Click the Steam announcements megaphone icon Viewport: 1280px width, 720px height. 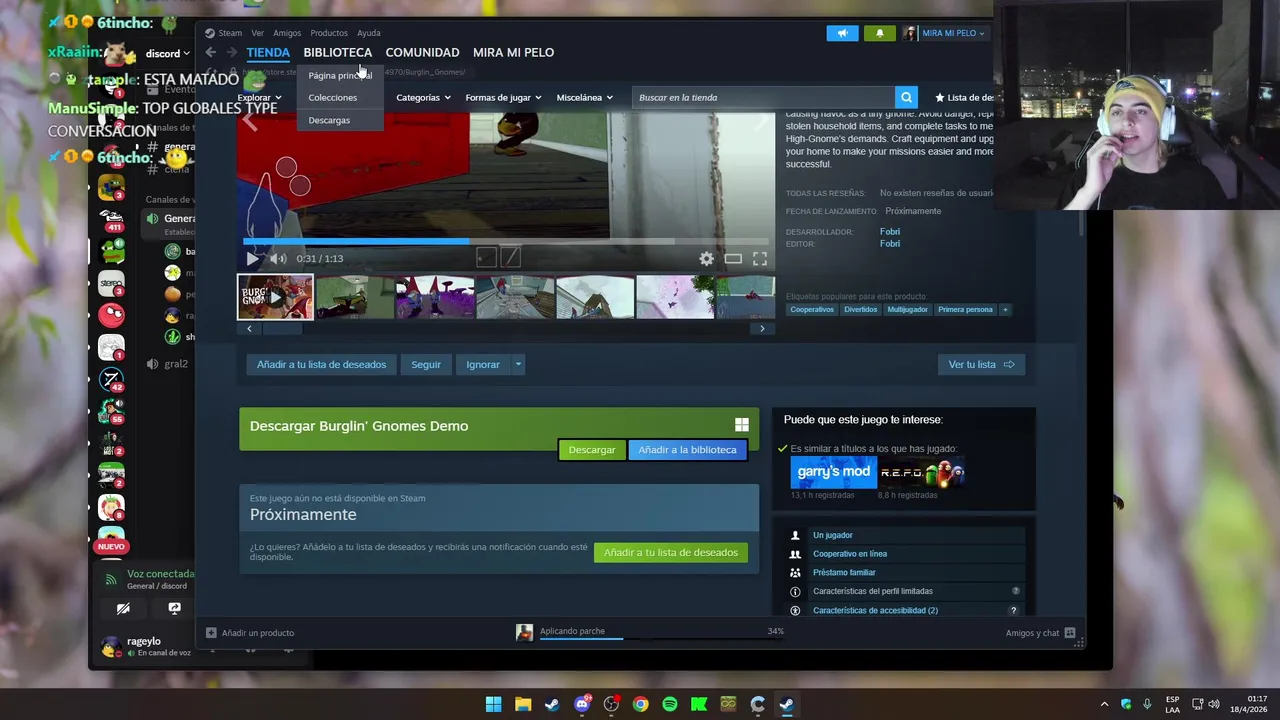pyautogui.click(x=842, y=33)
